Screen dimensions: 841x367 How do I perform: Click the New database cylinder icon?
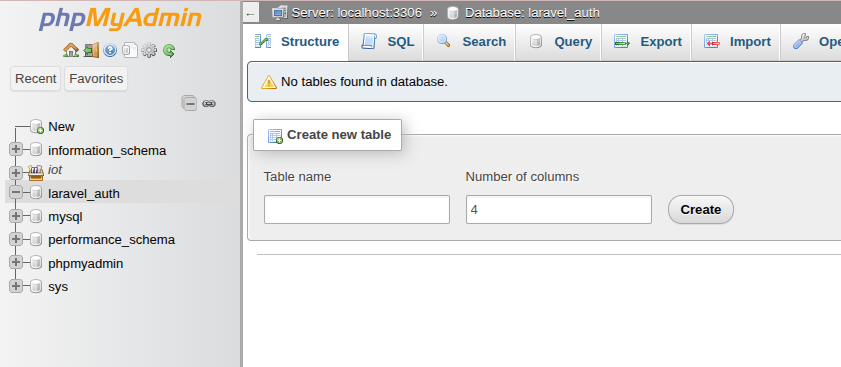(x=36, y=127)
